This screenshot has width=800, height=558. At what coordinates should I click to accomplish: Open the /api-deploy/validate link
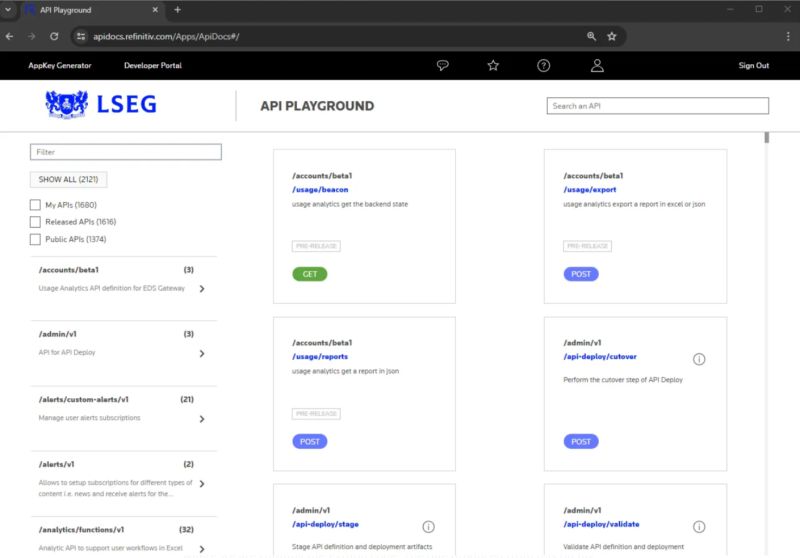[x=601, y=524]
